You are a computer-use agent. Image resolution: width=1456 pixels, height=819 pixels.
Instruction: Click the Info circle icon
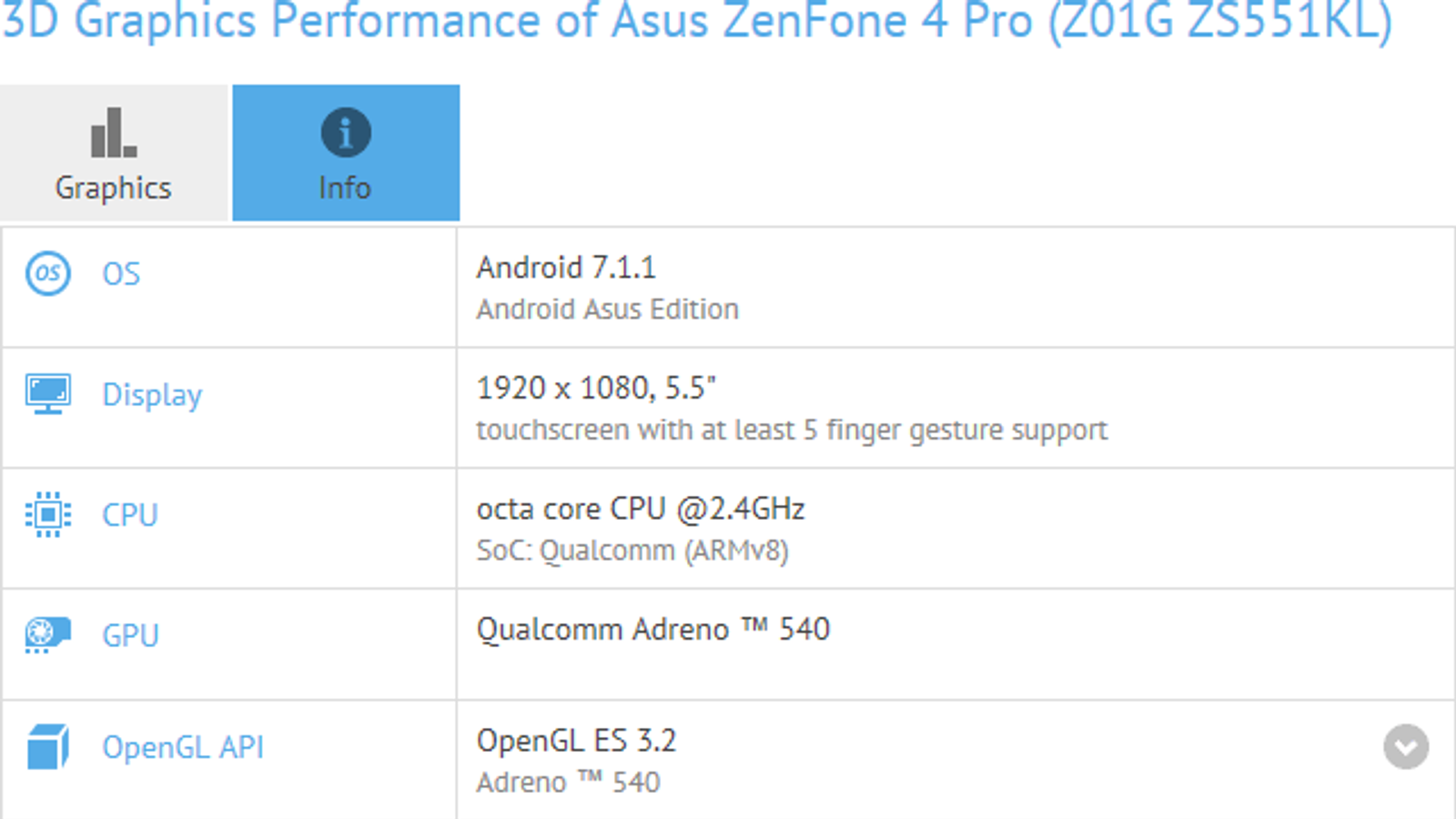[x=346, y=133]
